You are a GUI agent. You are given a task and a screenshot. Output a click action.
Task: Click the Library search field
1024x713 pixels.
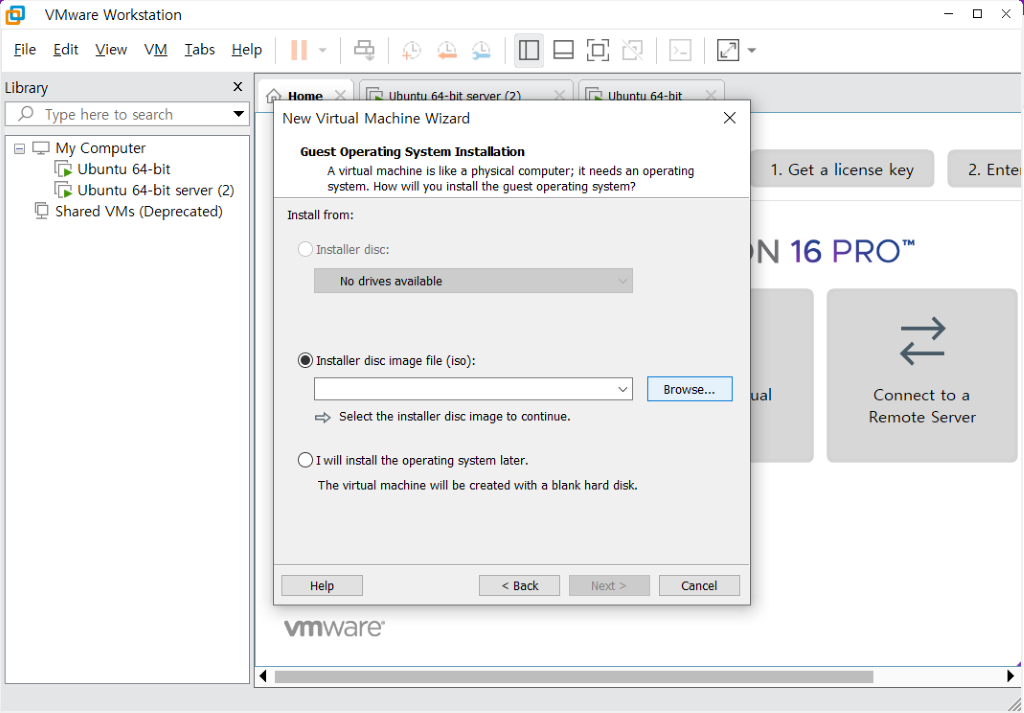tap(127, 114)
